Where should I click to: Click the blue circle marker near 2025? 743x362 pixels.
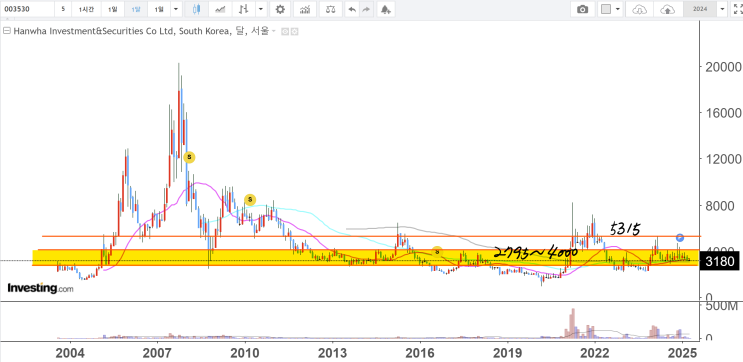[x=680, y=238]
